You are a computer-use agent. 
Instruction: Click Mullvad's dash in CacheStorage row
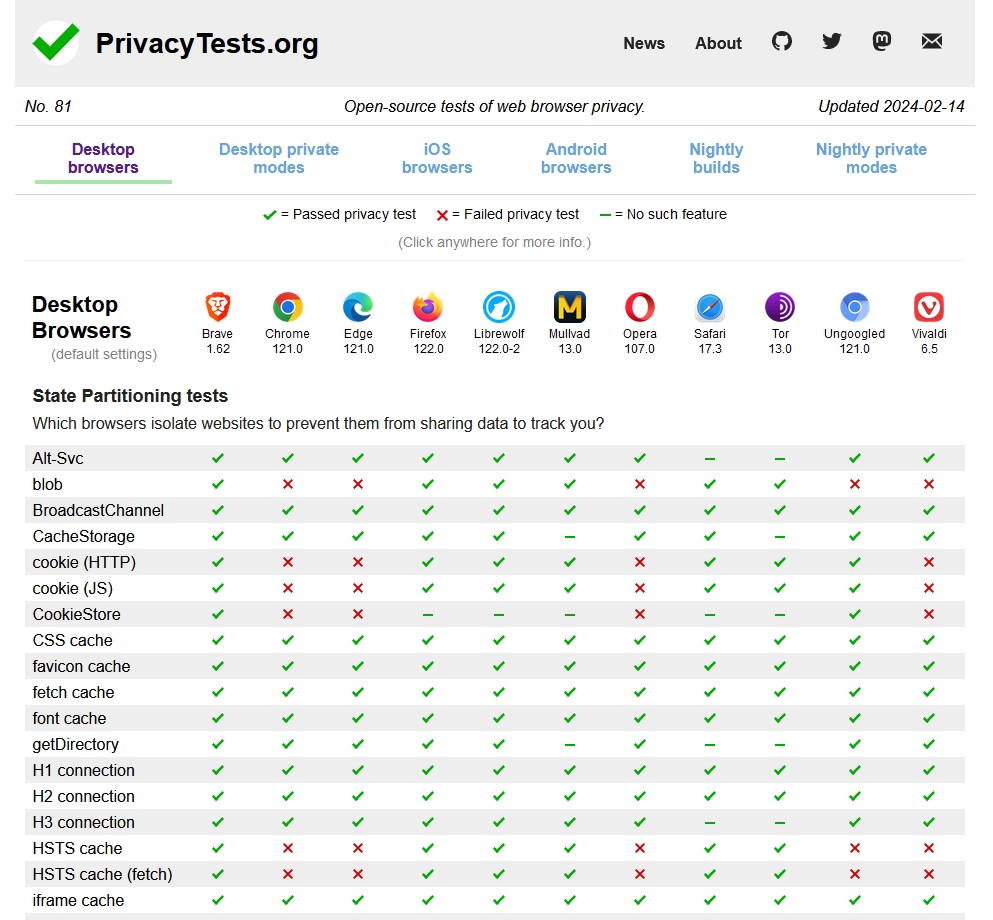coord(569,536)
